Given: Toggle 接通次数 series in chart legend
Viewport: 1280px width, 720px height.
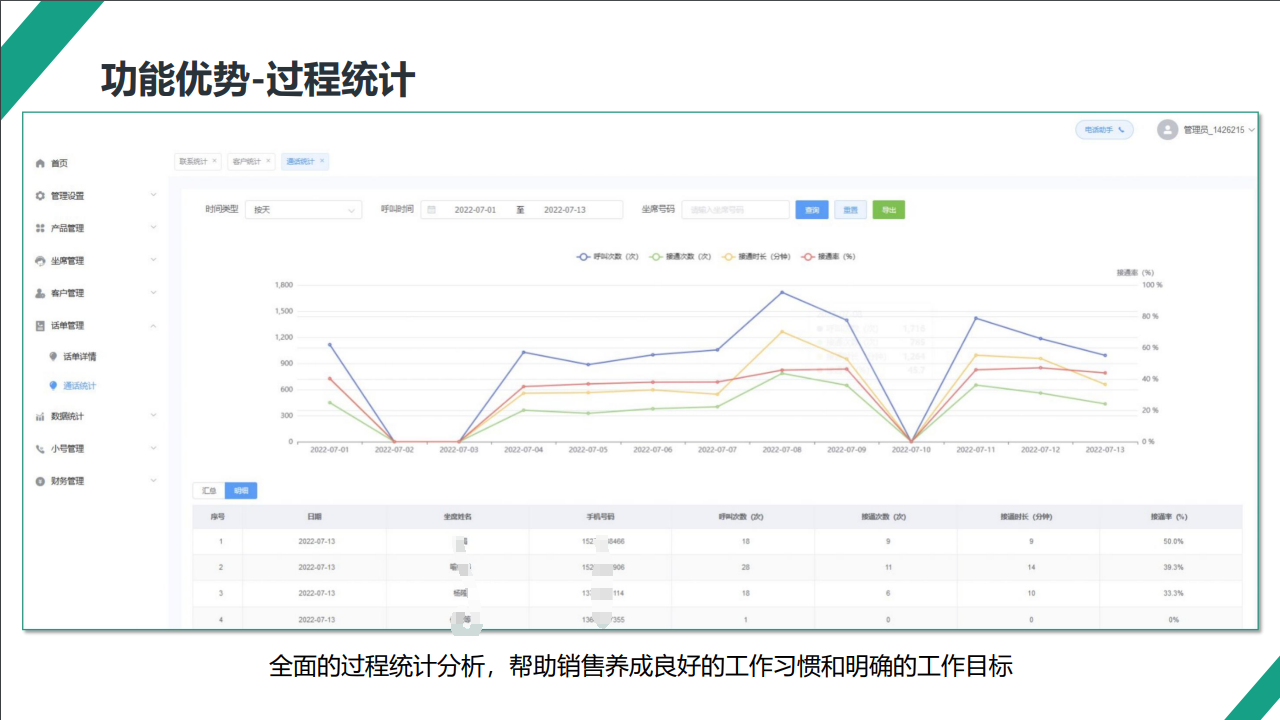Looking at the screenshot, I should (680, 257).
